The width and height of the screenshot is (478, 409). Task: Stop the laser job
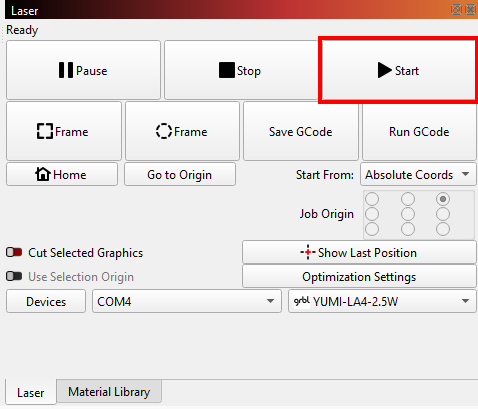click(x=240, y=70)
